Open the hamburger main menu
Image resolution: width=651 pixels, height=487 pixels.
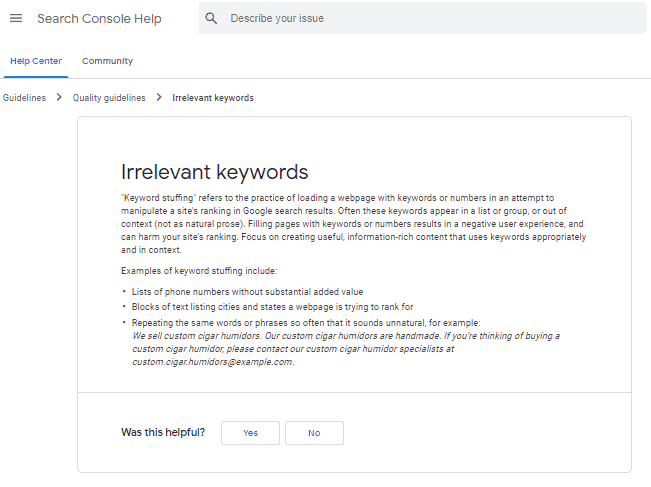(16, 18)
